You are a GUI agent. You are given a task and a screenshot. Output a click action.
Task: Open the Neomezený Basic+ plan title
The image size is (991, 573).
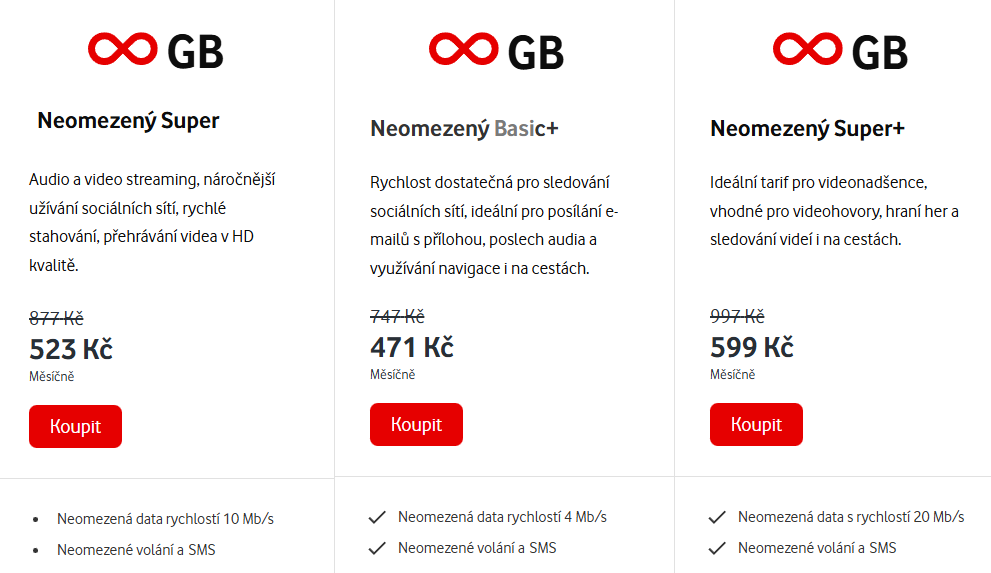464,129
